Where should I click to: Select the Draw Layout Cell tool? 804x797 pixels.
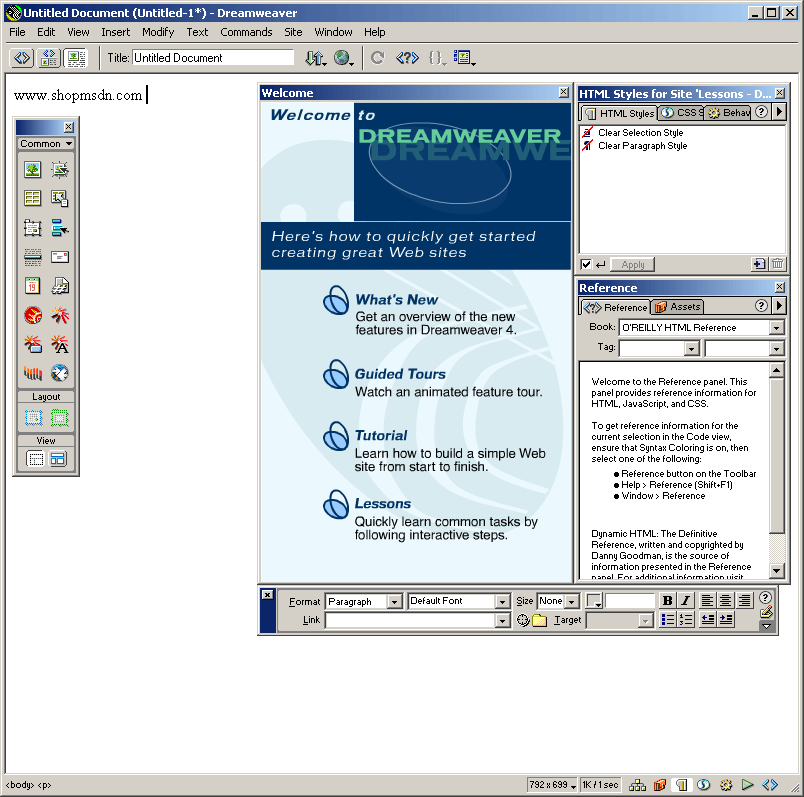[33, 418]
